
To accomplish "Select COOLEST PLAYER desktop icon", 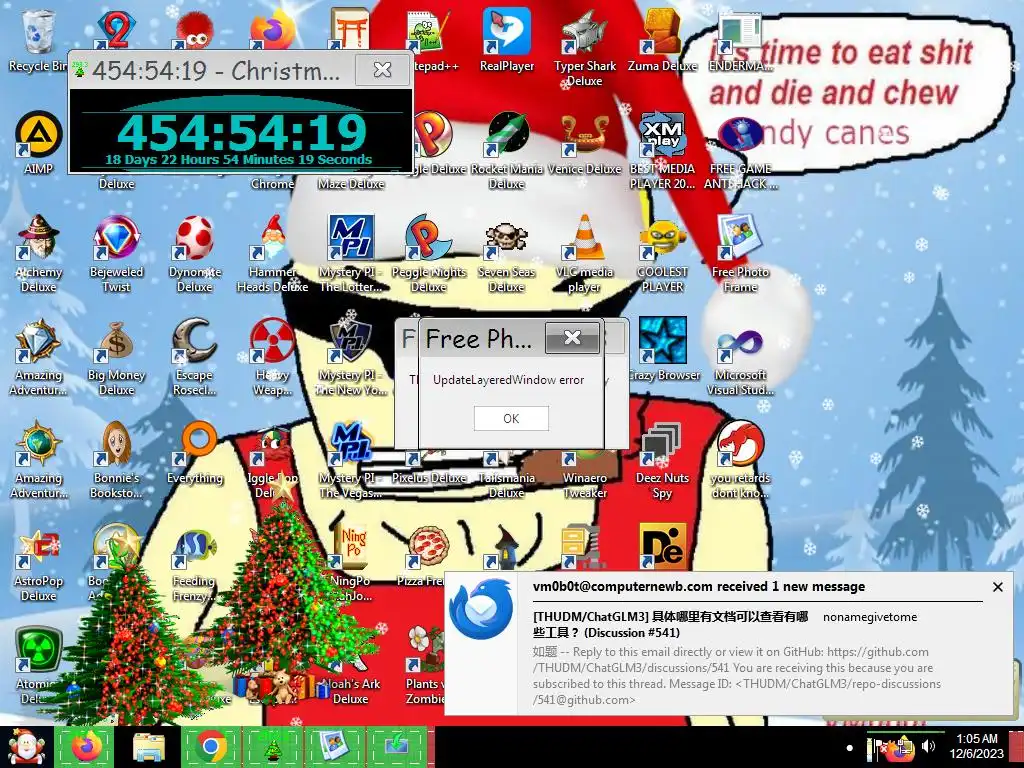I will [x=662, y=255].
